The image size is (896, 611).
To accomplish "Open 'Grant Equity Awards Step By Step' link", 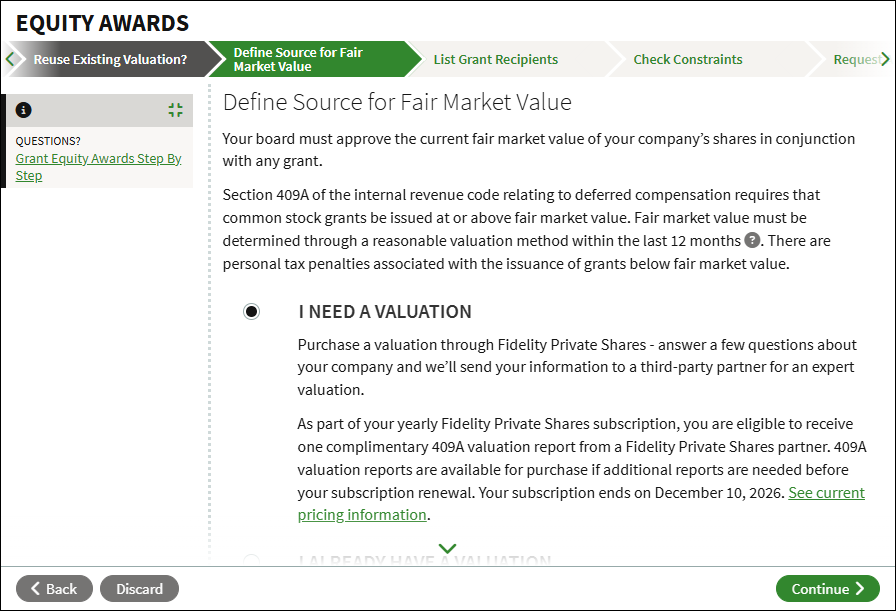I will [x=98, y=167].
